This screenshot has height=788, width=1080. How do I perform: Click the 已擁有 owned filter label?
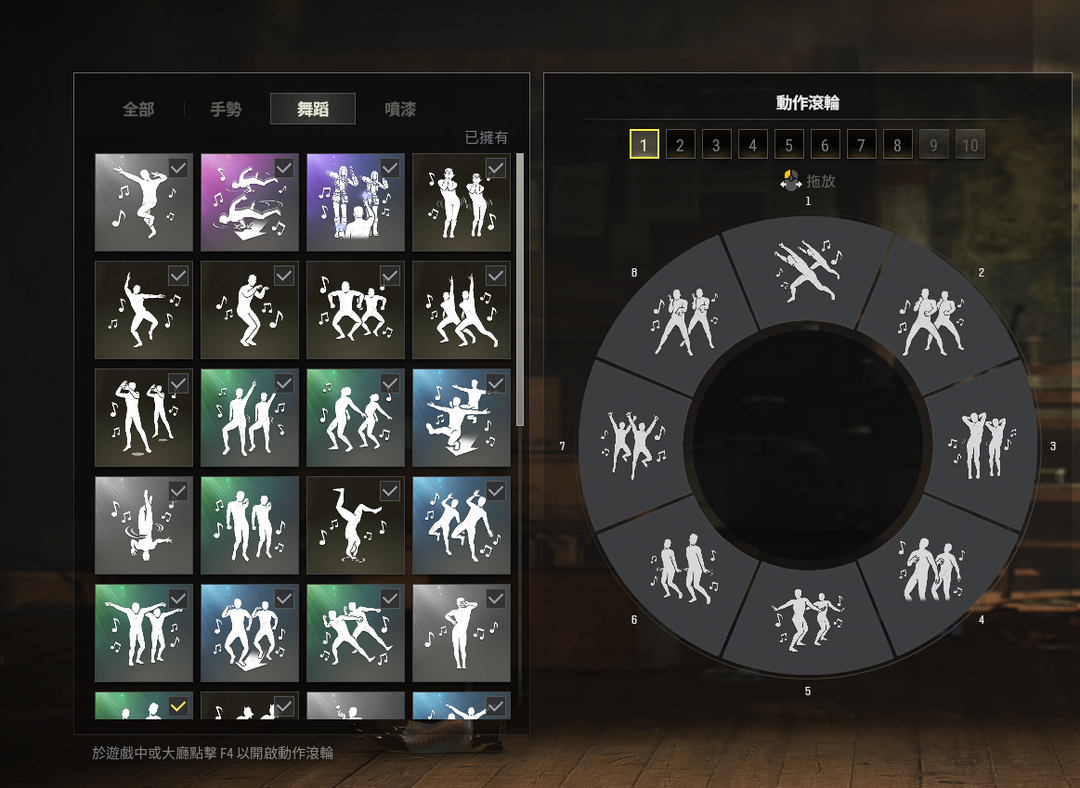click(486, 138)
